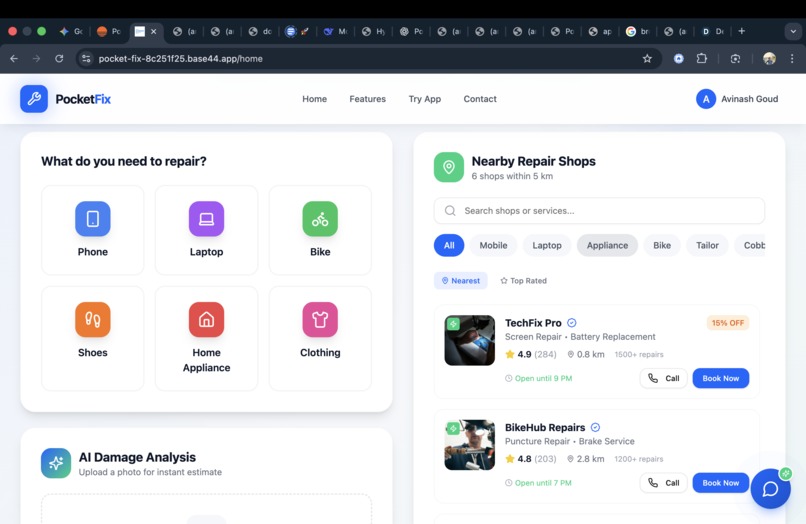Filter shops by Mobile

(493, 245)
